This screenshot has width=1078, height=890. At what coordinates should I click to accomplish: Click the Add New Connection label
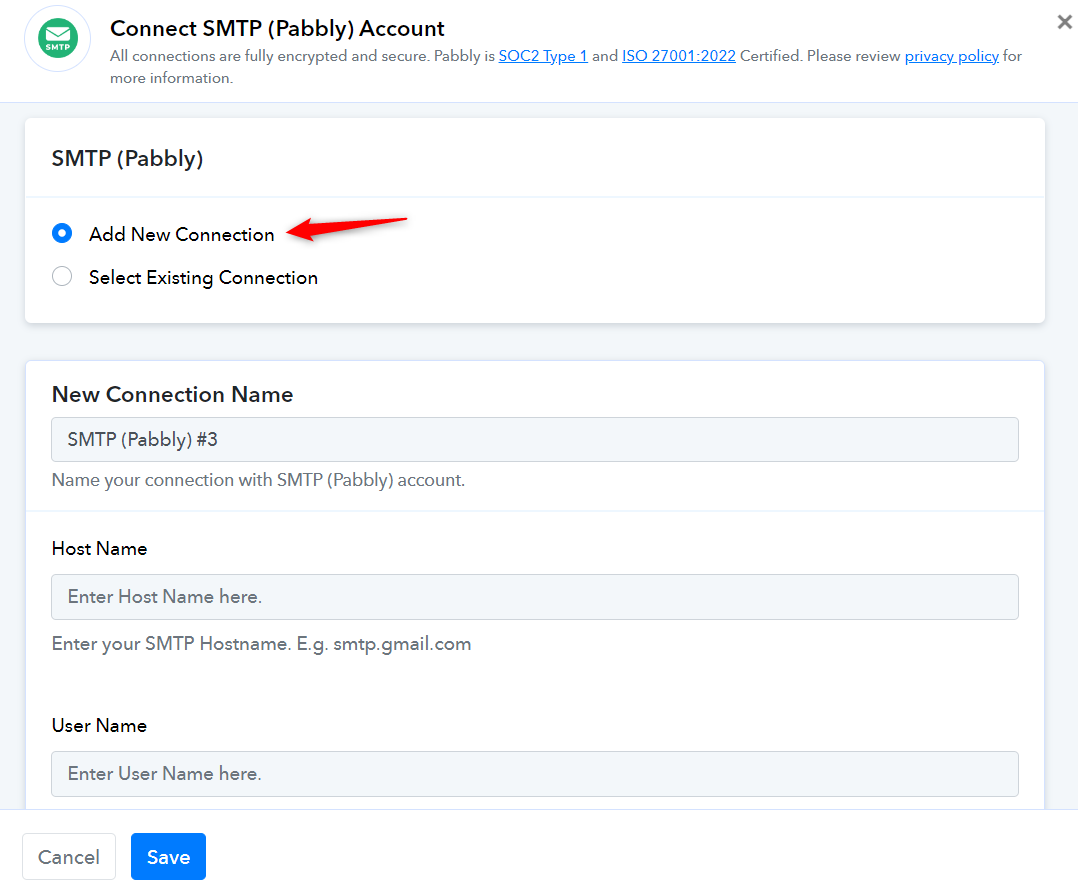pyautogui.click(x=182, y=234)
